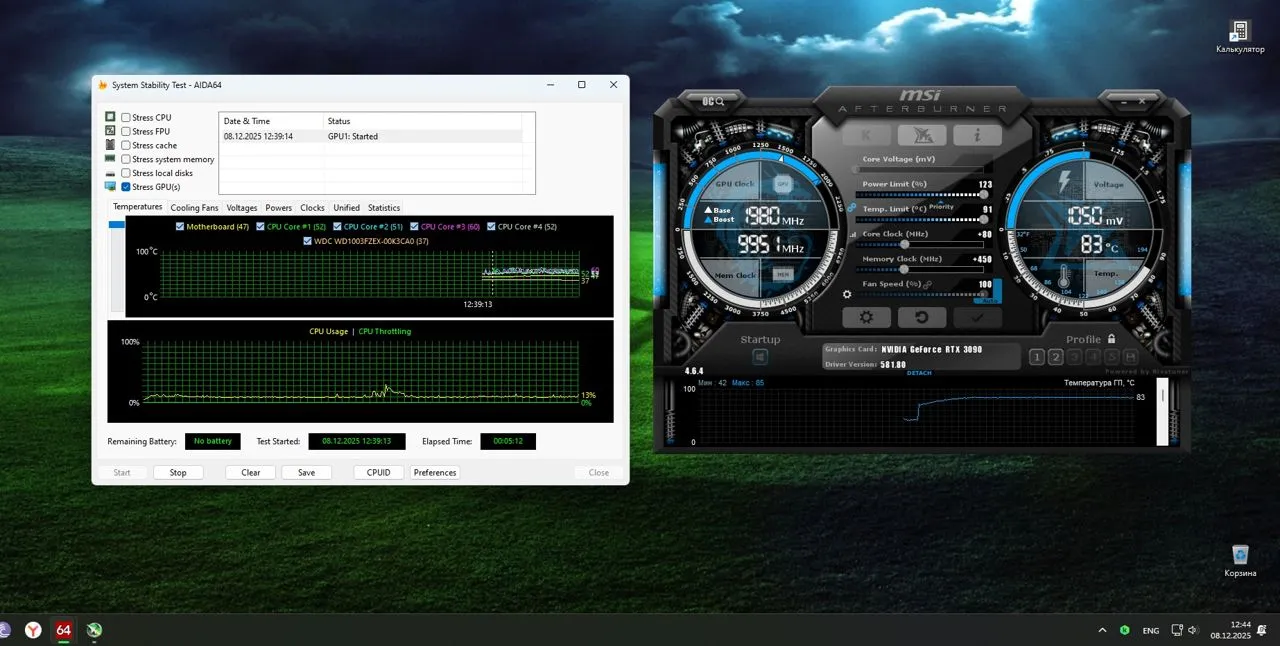This screenshot has width=1280, height=646.
Task: Click the lightning Voltage icon in the right gauge
Action: click(1064, 184)
